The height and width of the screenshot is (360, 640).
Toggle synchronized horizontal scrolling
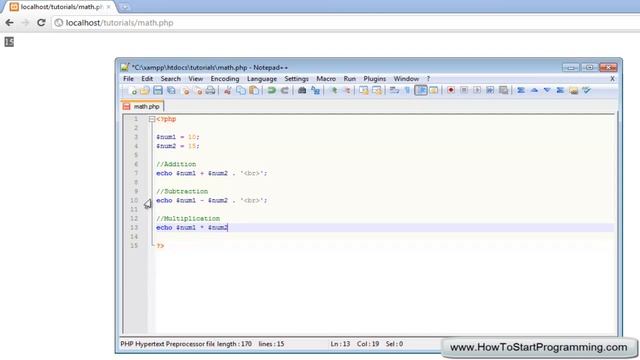point(377,91)
